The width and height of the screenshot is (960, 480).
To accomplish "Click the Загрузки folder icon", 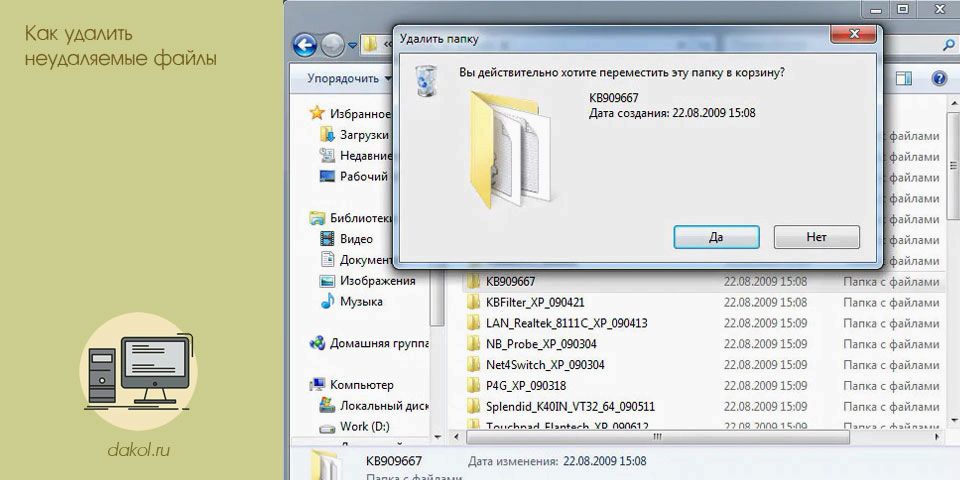I will pyautogui.click(x=328, y=134).
